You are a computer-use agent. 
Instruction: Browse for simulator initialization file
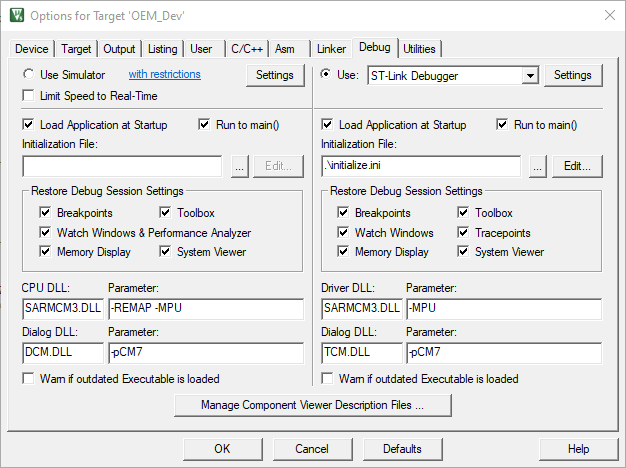pos(240,166)
